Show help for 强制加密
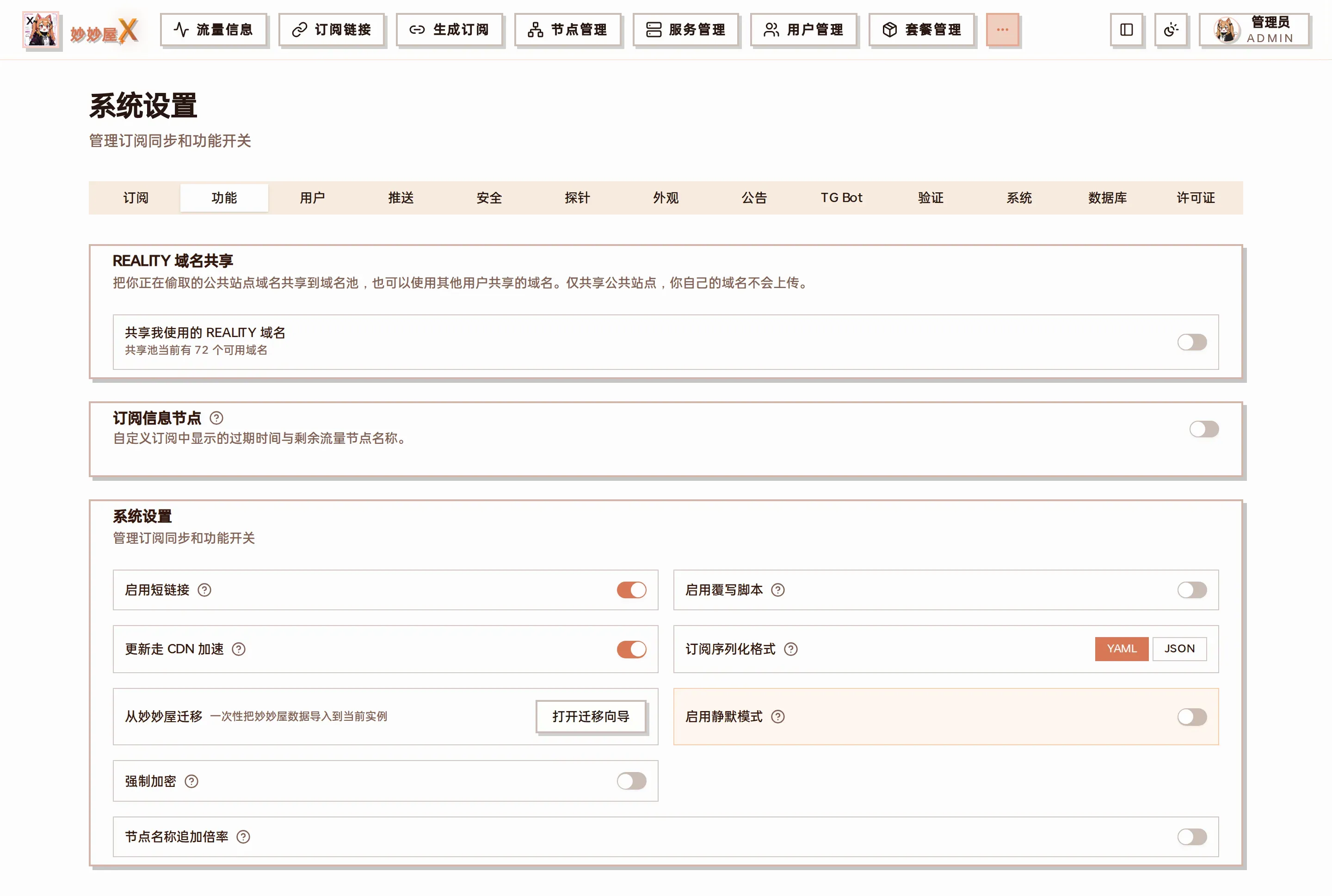This screenshot has height=896, width=1332. [x=191, y=782]
